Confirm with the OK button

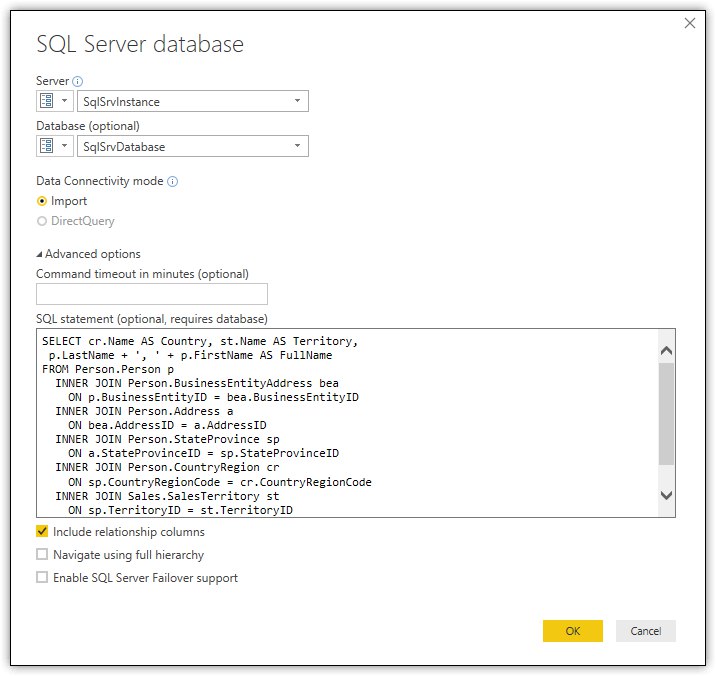pyautogui.click(x=573, y=631)
